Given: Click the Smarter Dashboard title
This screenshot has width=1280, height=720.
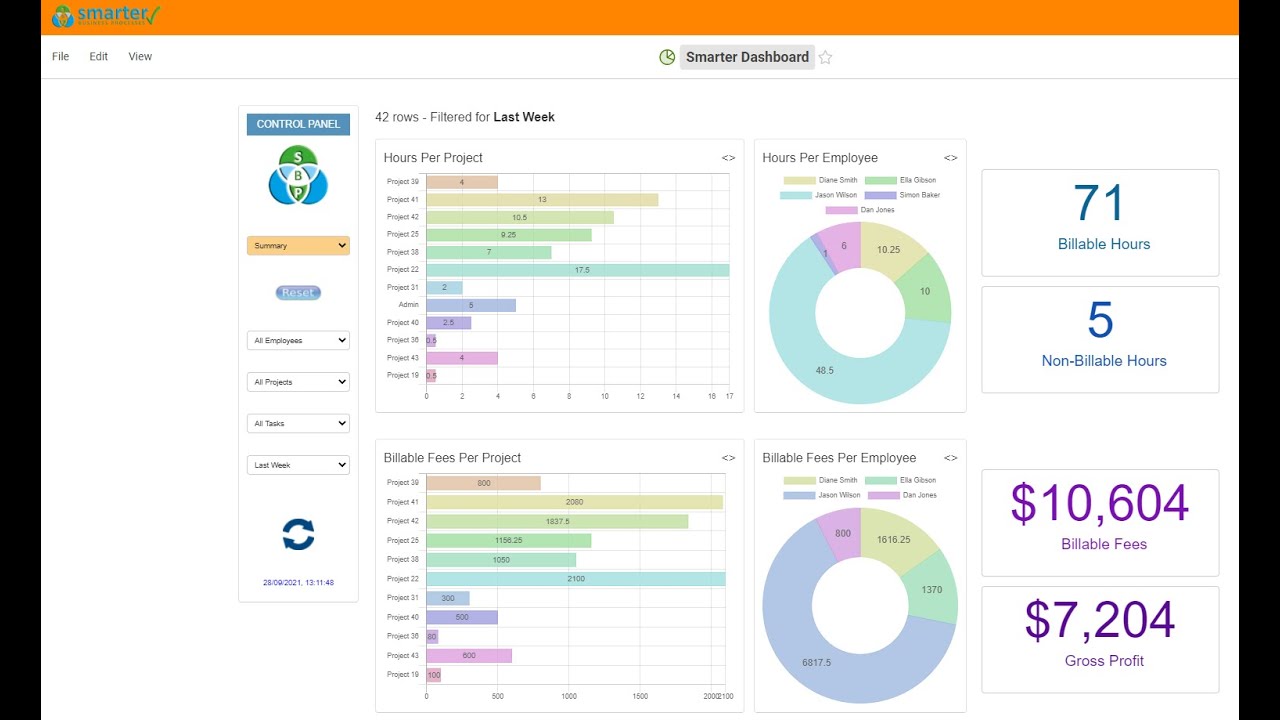Looking at the screenshot, I should click(x=747, y=57).
